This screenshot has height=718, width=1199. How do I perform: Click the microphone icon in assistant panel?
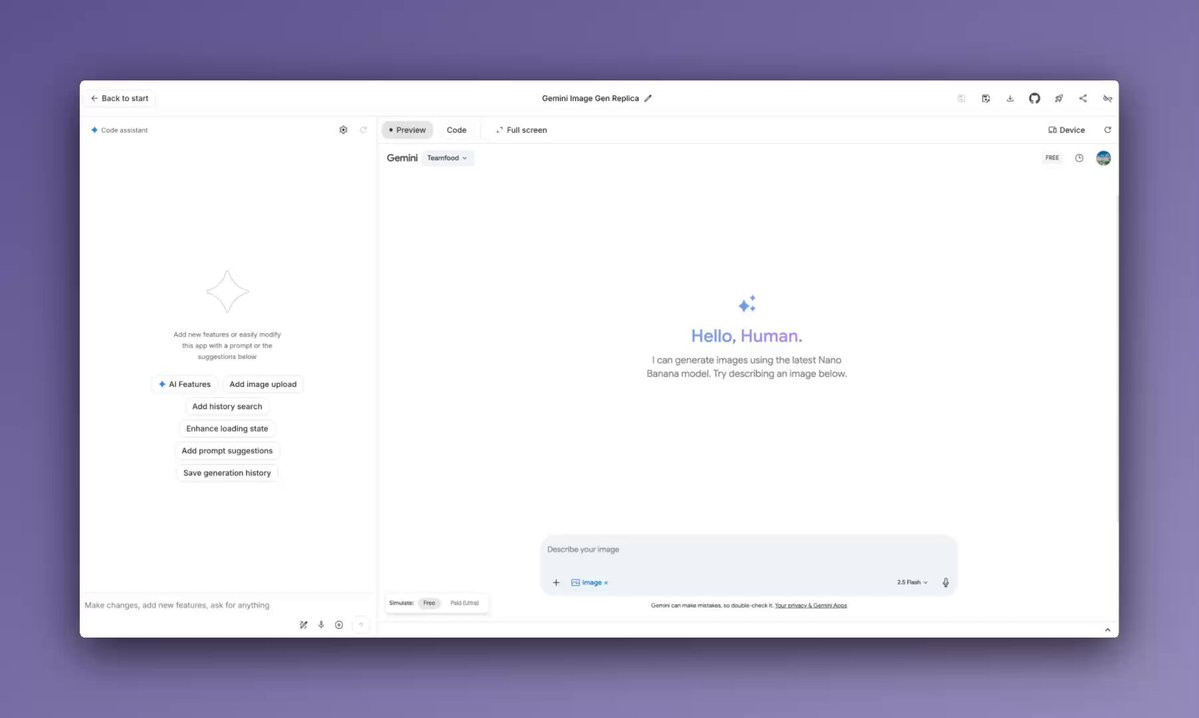pyautogui.click(x=321, y=625)
